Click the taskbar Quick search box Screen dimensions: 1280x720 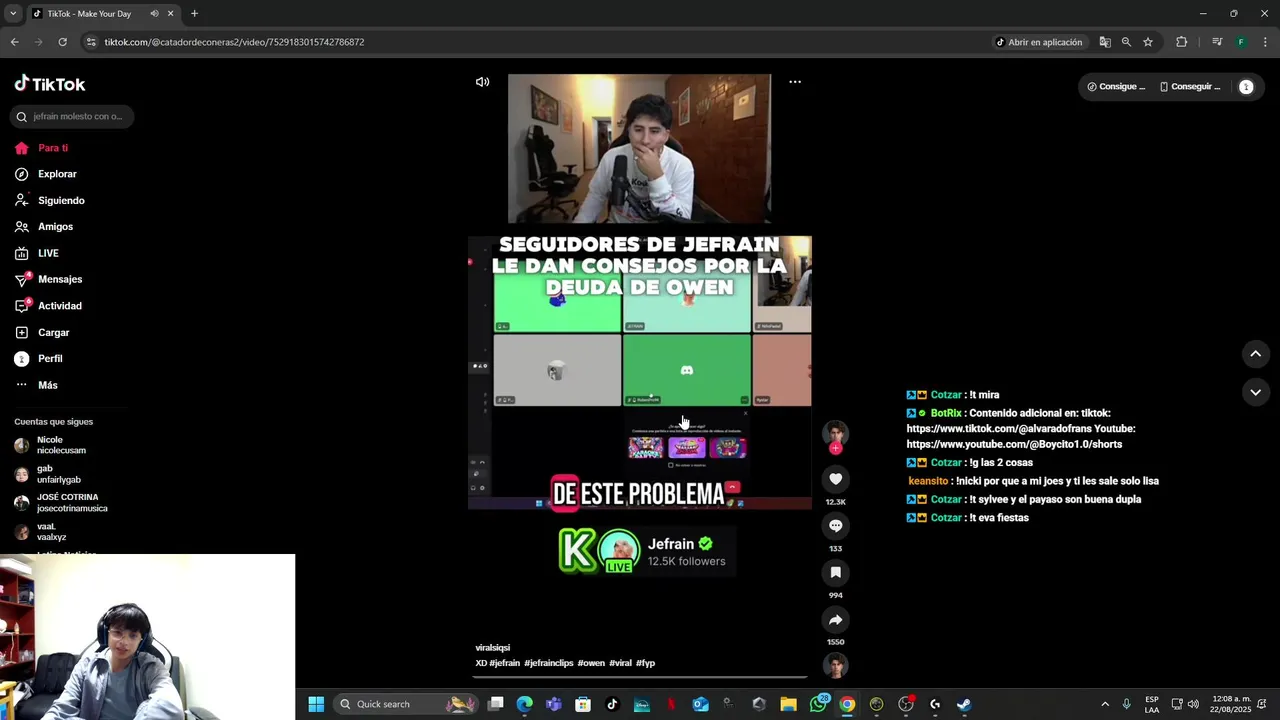pos(406,704)
